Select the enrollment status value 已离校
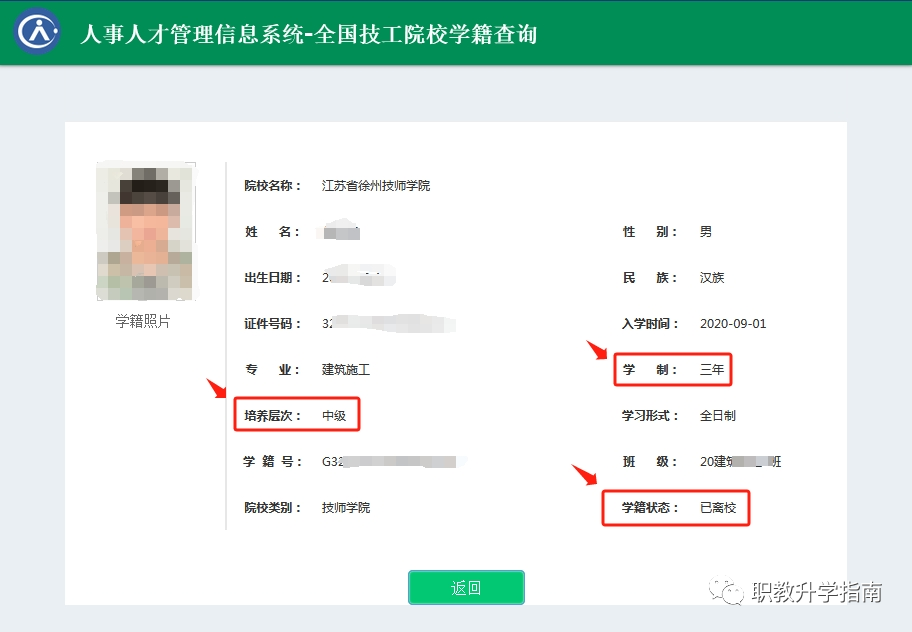Image resolution: width=912 pixels, height=632 pixels. click(718, 508)
